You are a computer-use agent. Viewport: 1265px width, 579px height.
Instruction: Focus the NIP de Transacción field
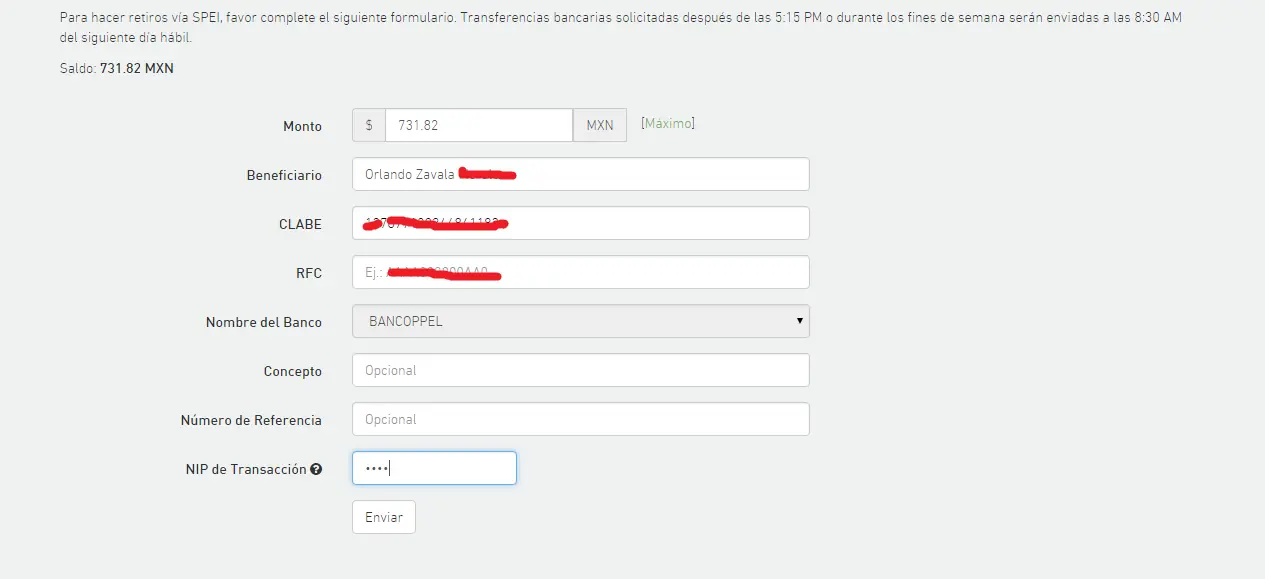click(x=434, y=468)
